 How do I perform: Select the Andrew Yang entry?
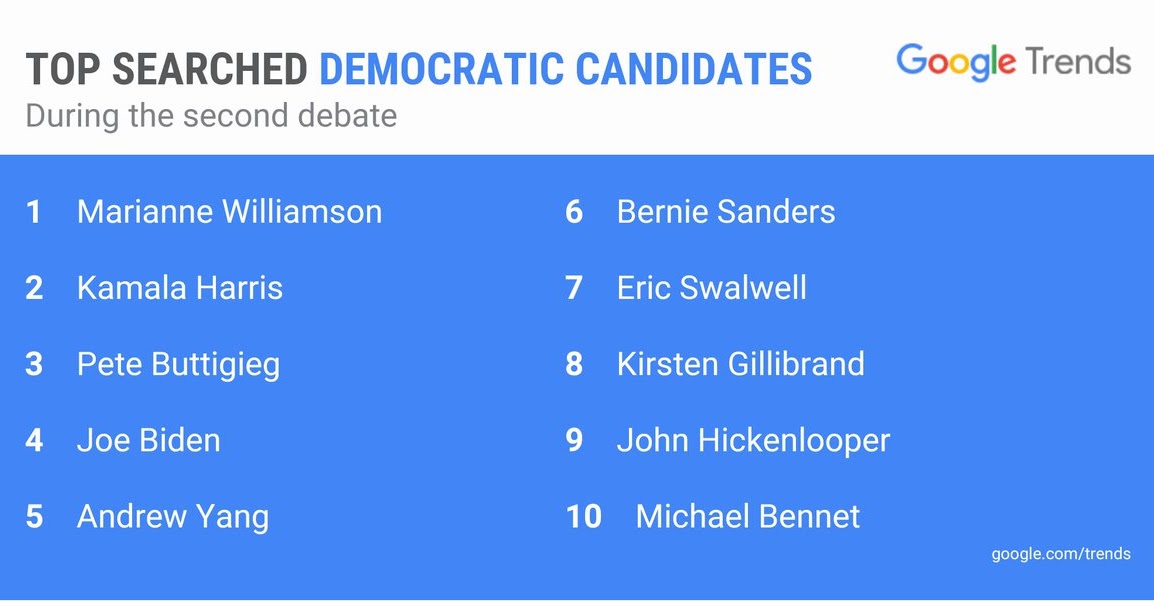click(x=173, y=517)
